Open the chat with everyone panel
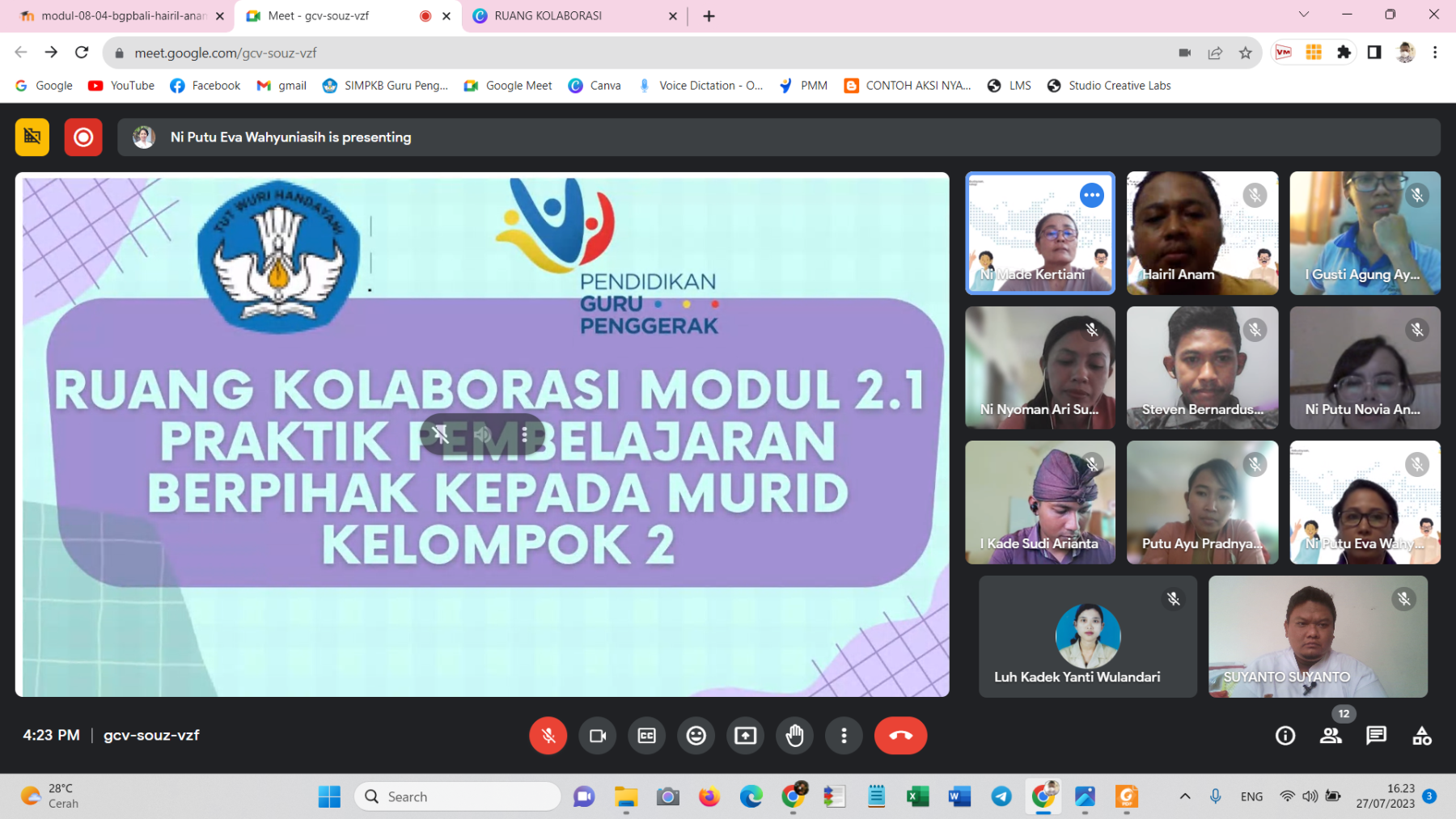This screenshot has width=1456, height=819. point(1375,736)
